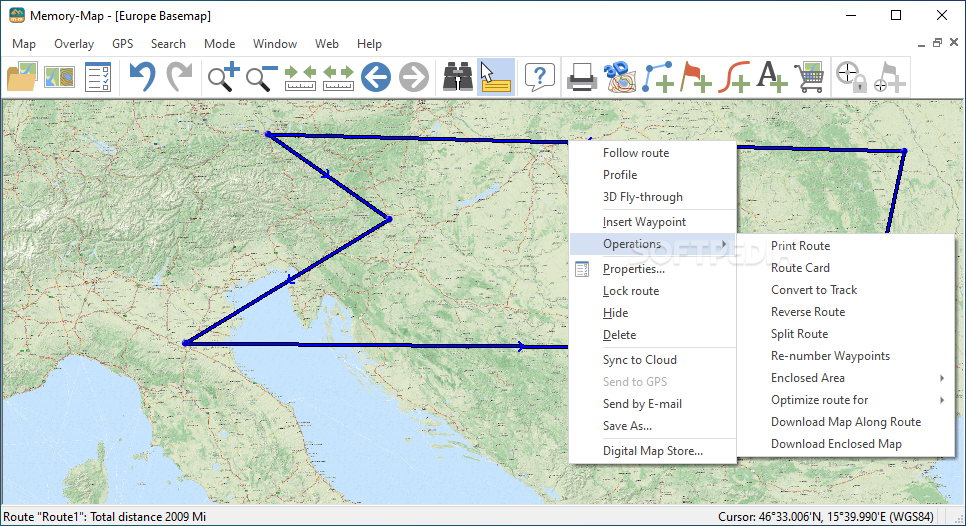Expand the Operations submenu arrow
Viewport: 966px width, 526px height.
[x=724, y=245]
